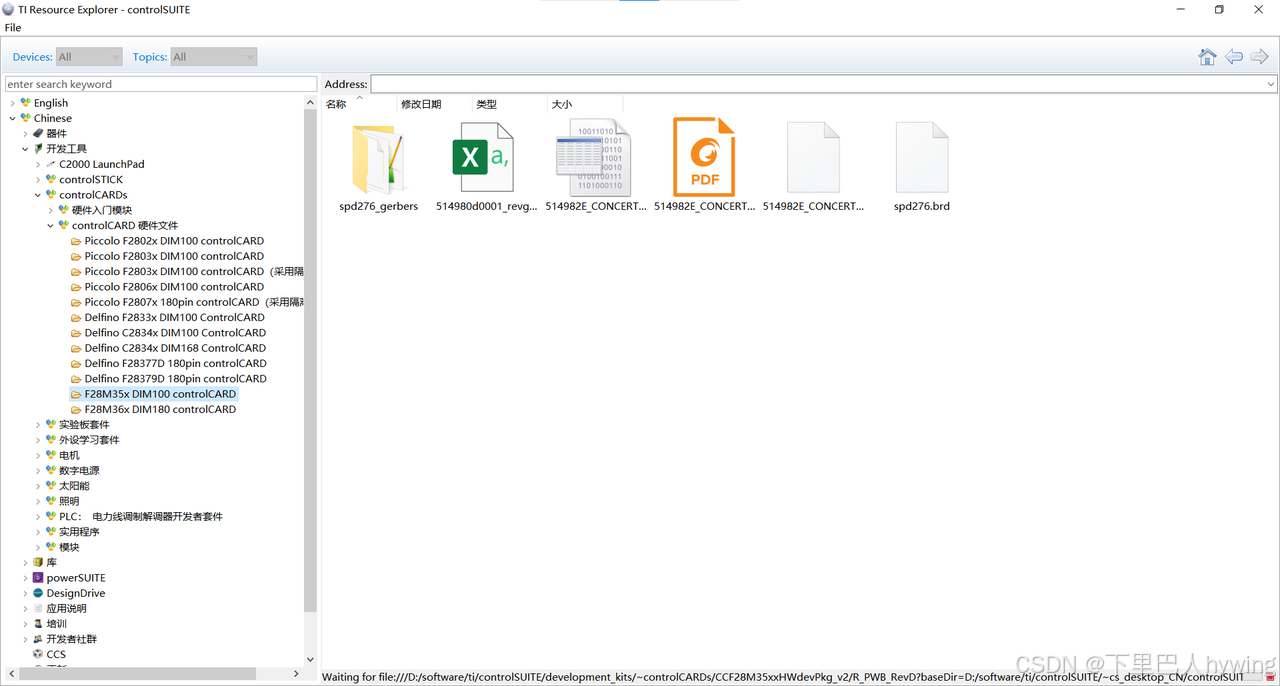This screenshot has height=686, width=1280.
Task: Select the 照明 tree item
Action: [69, 501]
